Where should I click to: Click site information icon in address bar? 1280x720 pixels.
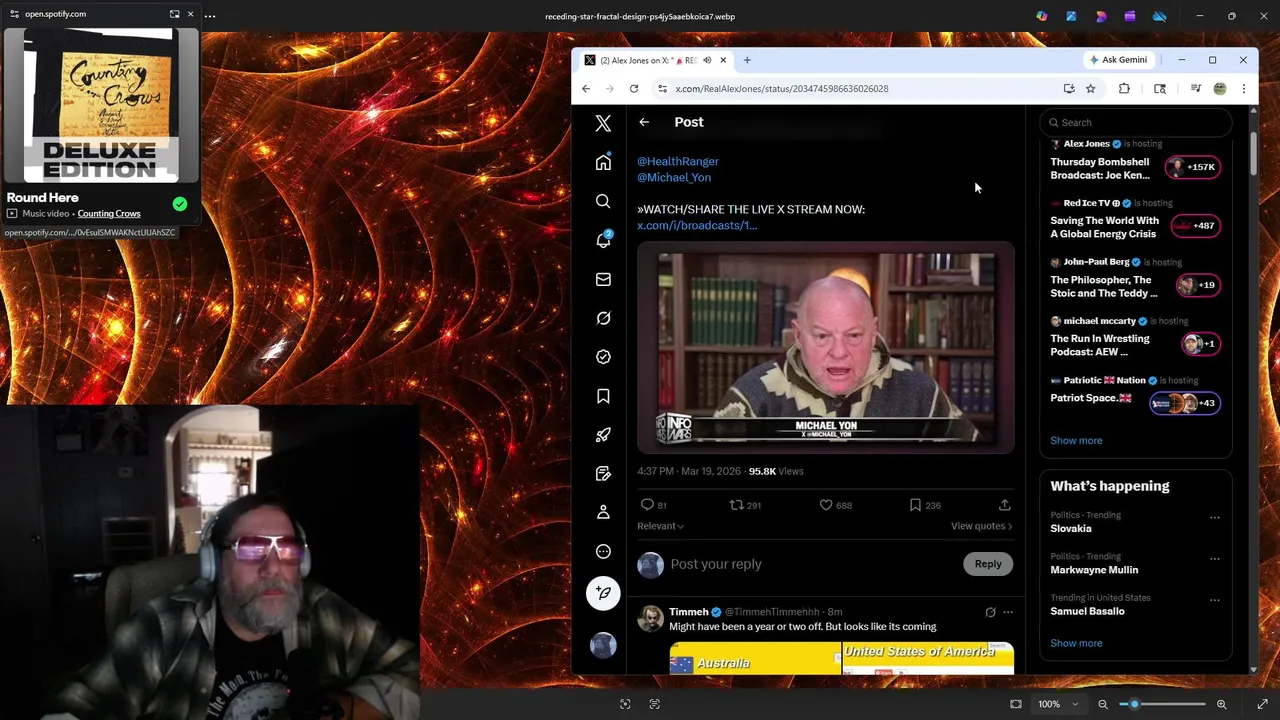662,89
